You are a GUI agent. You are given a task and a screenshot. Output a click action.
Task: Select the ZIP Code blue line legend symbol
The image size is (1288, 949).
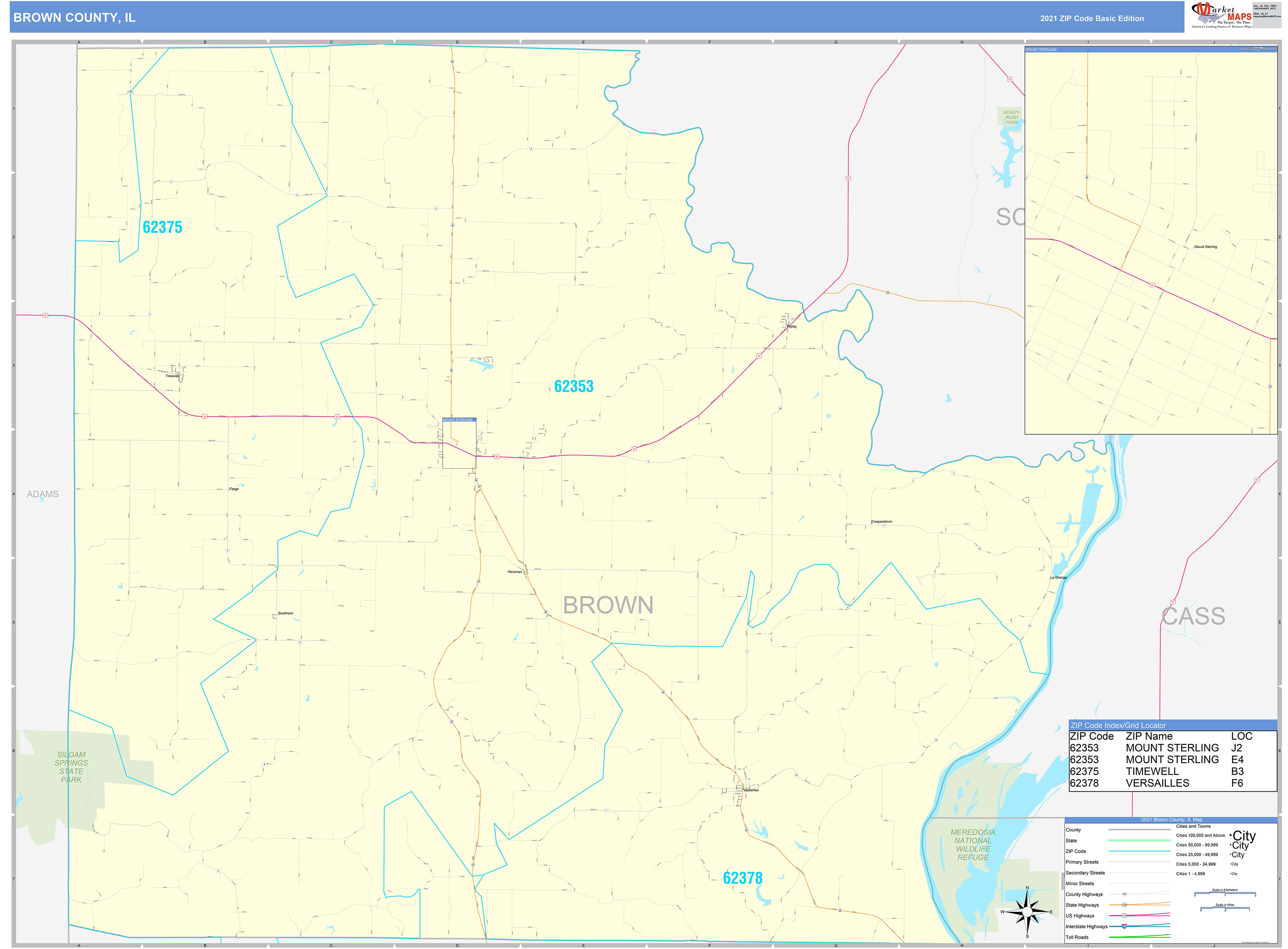pos(1140,851)
